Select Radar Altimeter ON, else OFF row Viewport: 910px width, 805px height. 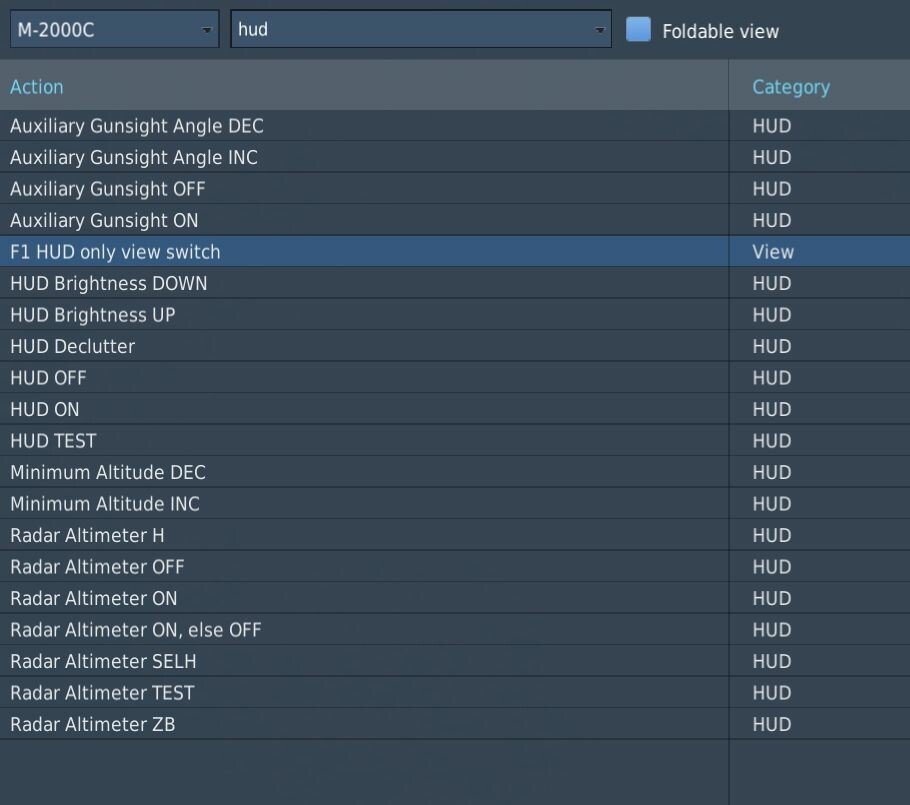point(455,630)
